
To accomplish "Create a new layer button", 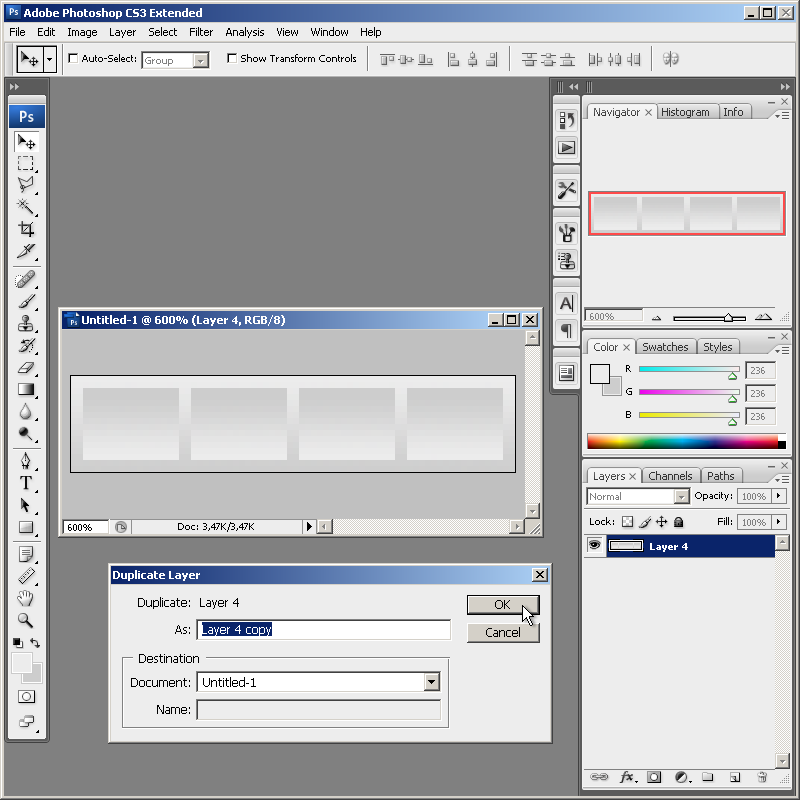I will (x=735, y=777).
